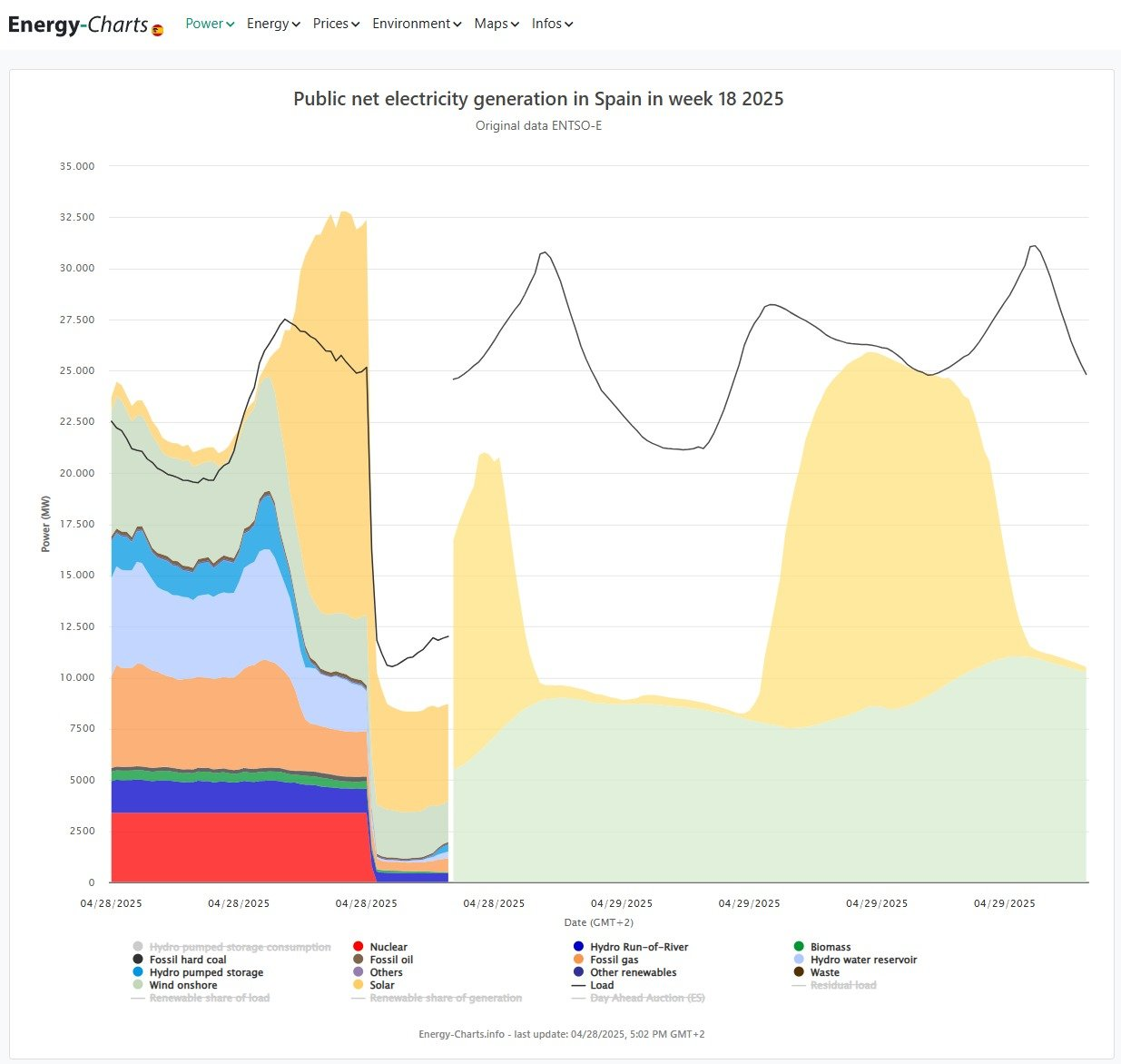This screenshot has width=1121, height=1064.
Task: Show Hydro pumped storage consumption series
Action: tap(240, 947)
